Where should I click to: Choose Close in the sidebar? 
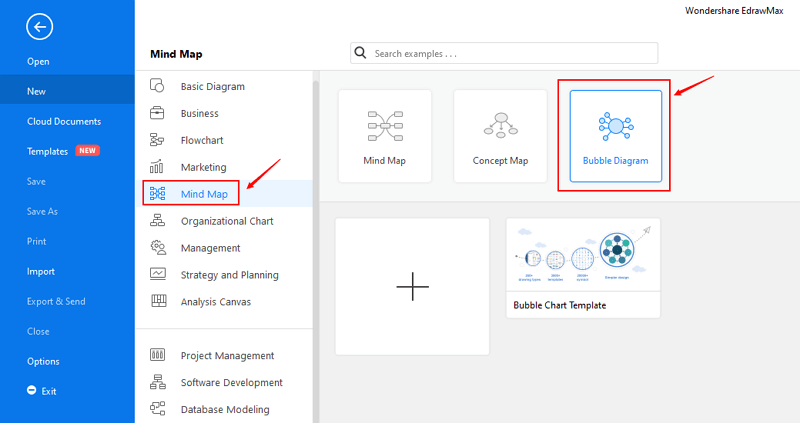(x=38, y=331)
